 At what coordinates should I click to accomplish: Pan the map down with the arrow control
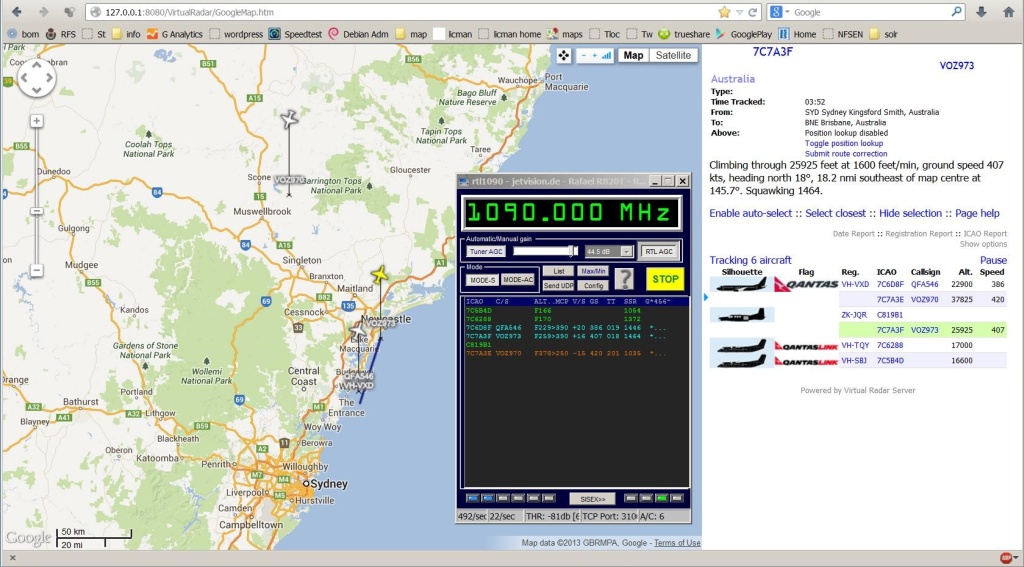pyautogui.click(x=37, y=90)
